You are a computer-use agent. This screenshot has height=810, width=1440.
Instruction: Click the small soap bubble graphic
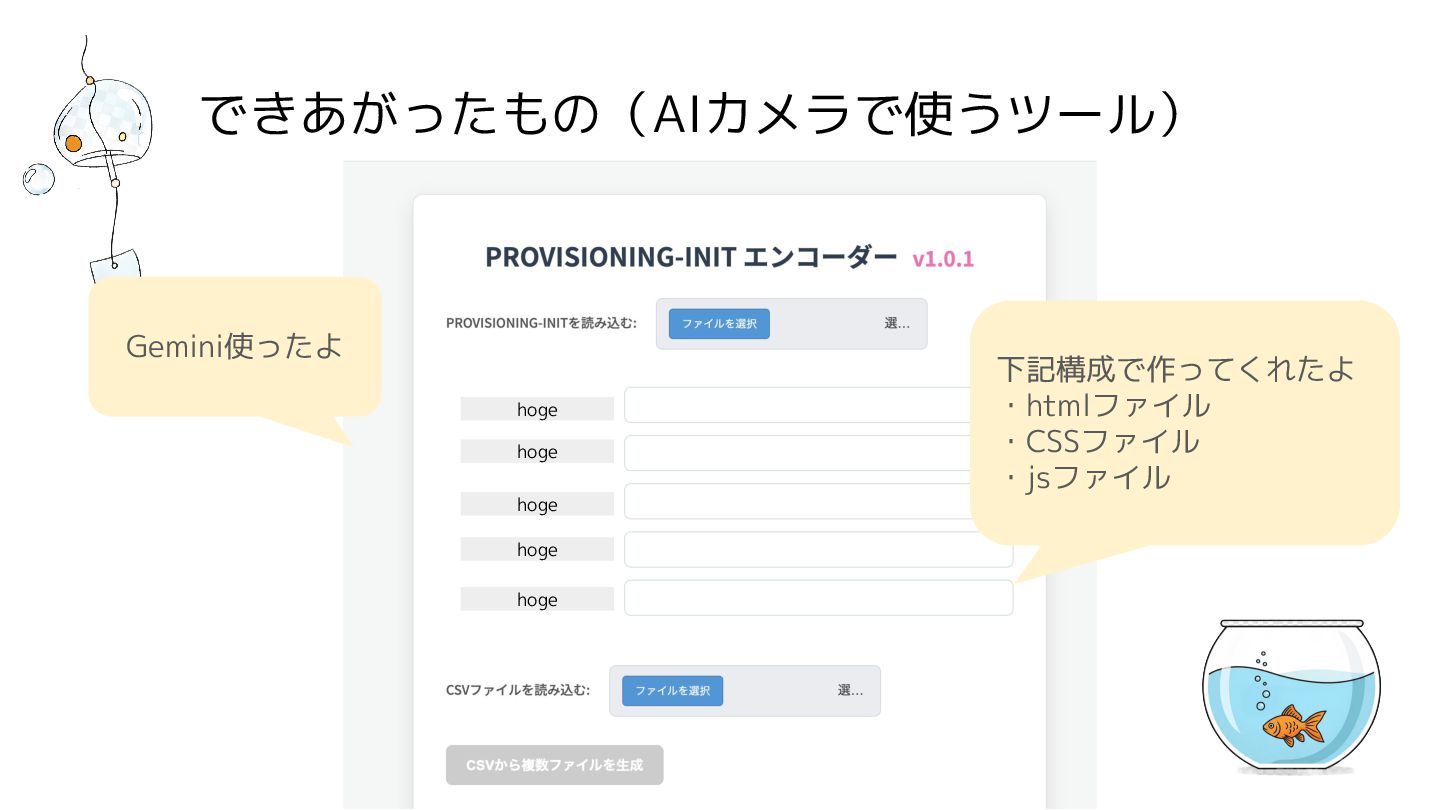39,179
